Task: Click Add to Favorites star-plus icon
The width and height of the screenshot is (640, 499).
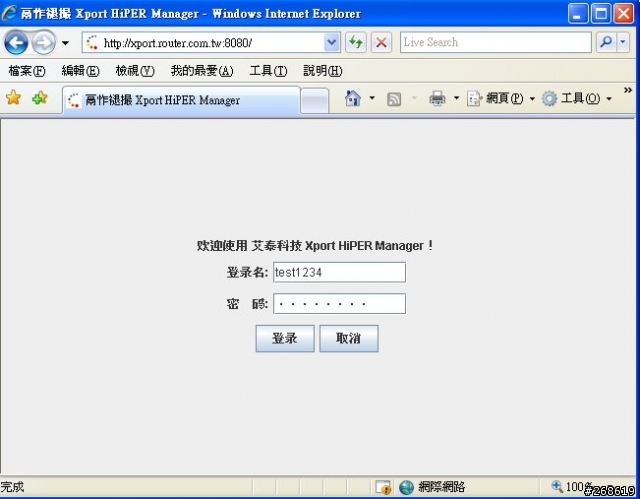Action: click(40, 98)
